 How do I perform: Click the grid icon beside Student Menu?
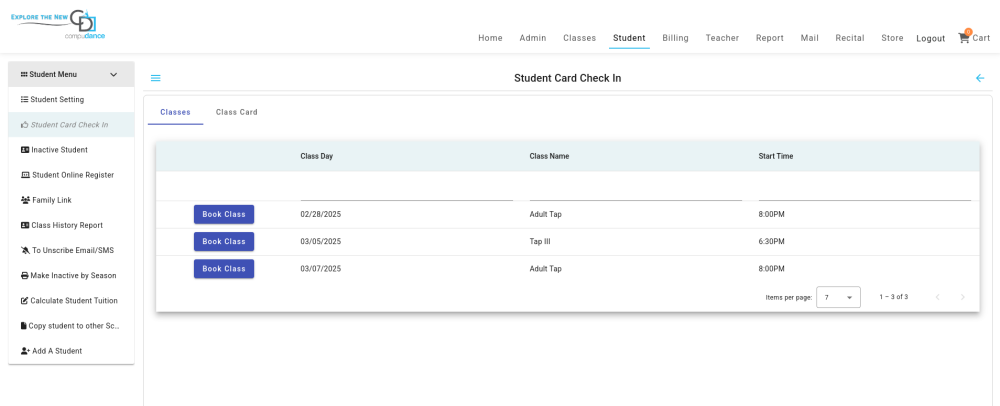(24, 75)
